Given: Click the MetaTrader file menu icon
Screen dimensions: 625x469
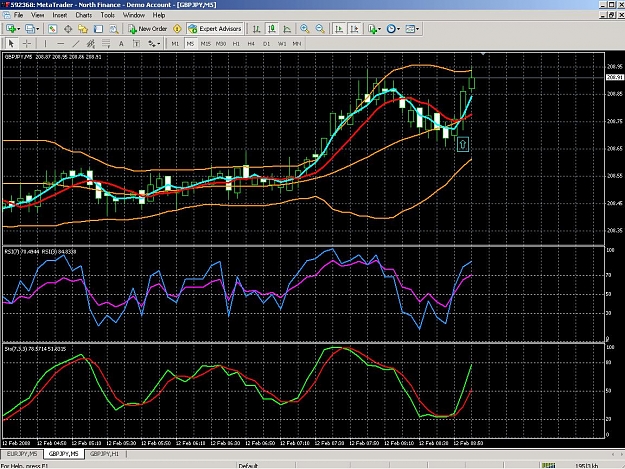Looking at the screenshot, I should click(6, 15).
